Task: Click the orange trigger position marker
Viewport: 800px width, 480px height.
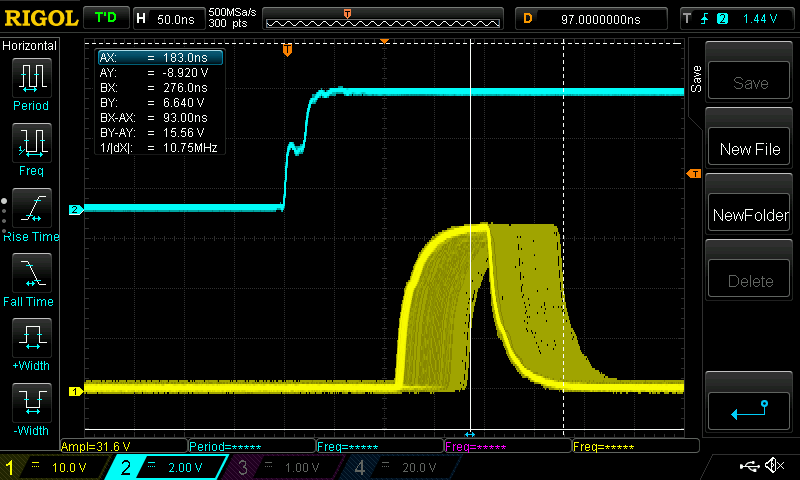Action: [287, 49]
